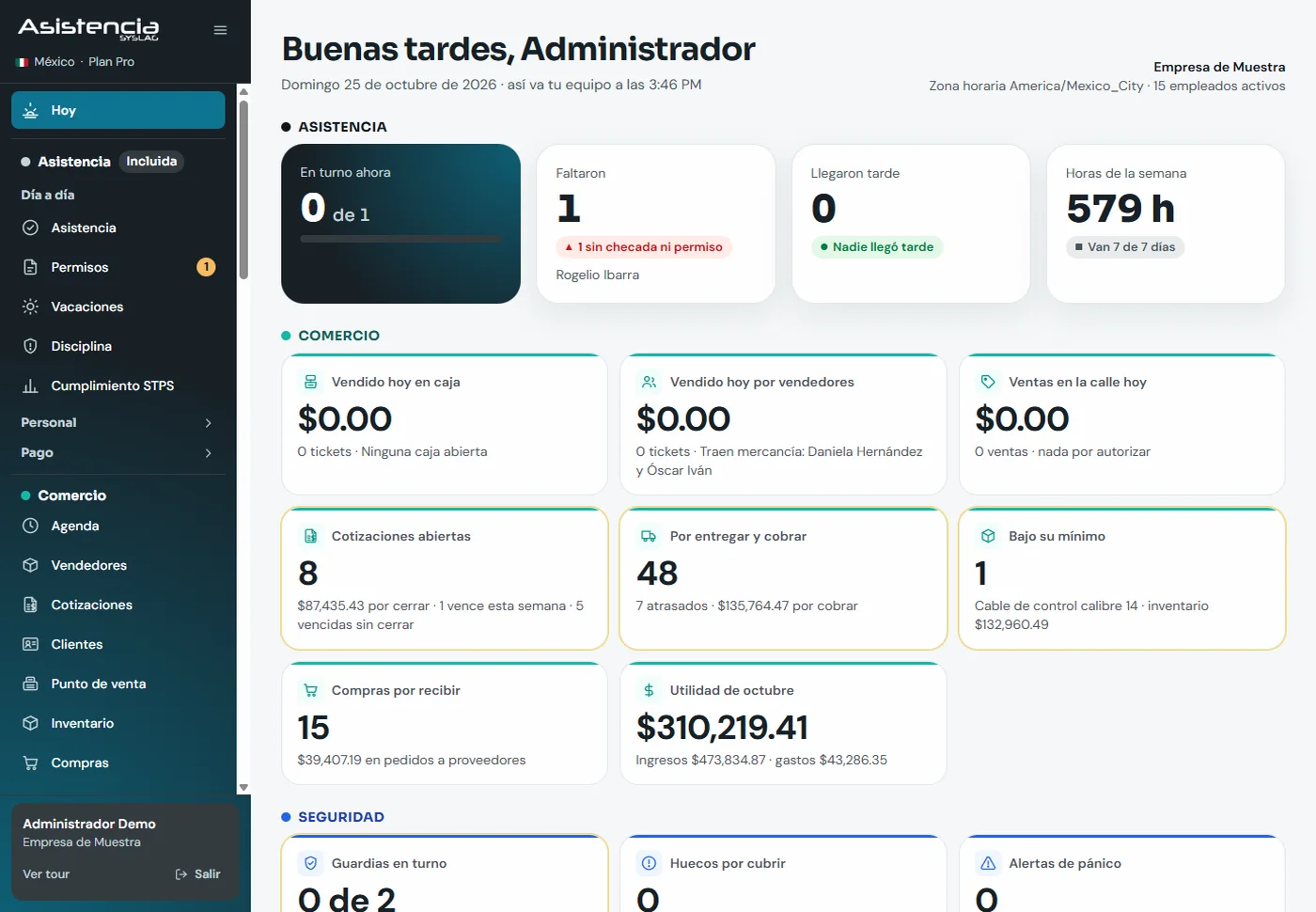
Task: Click the Punto de venta register icon
Action: pos(30,684)
